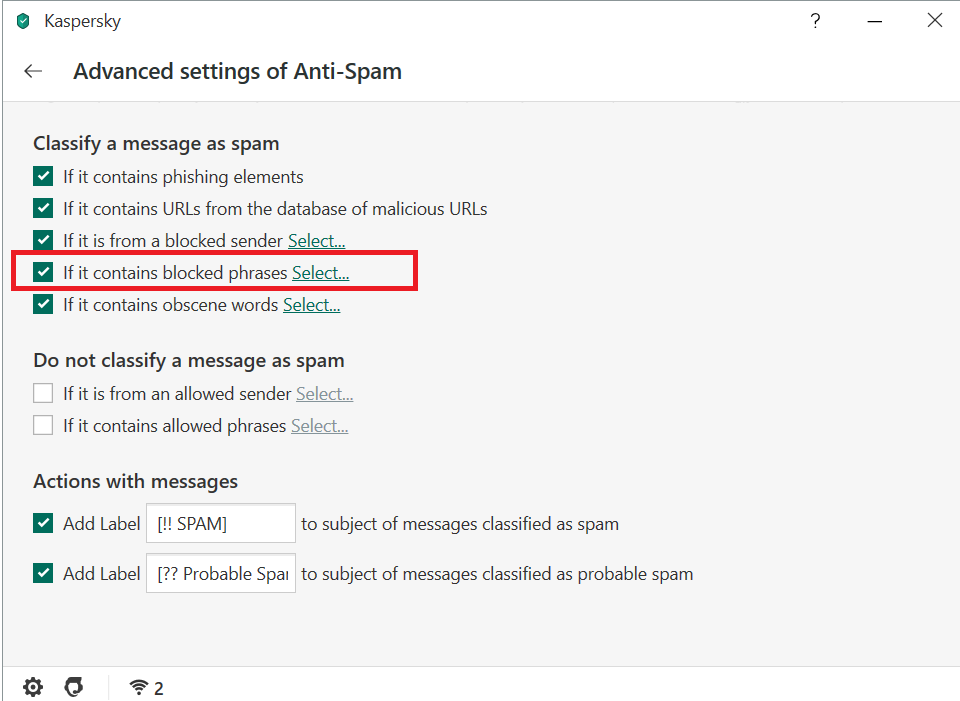Click the probable spam label field
Viewport: 960px width, 701px height.
[x=221, y=574]
